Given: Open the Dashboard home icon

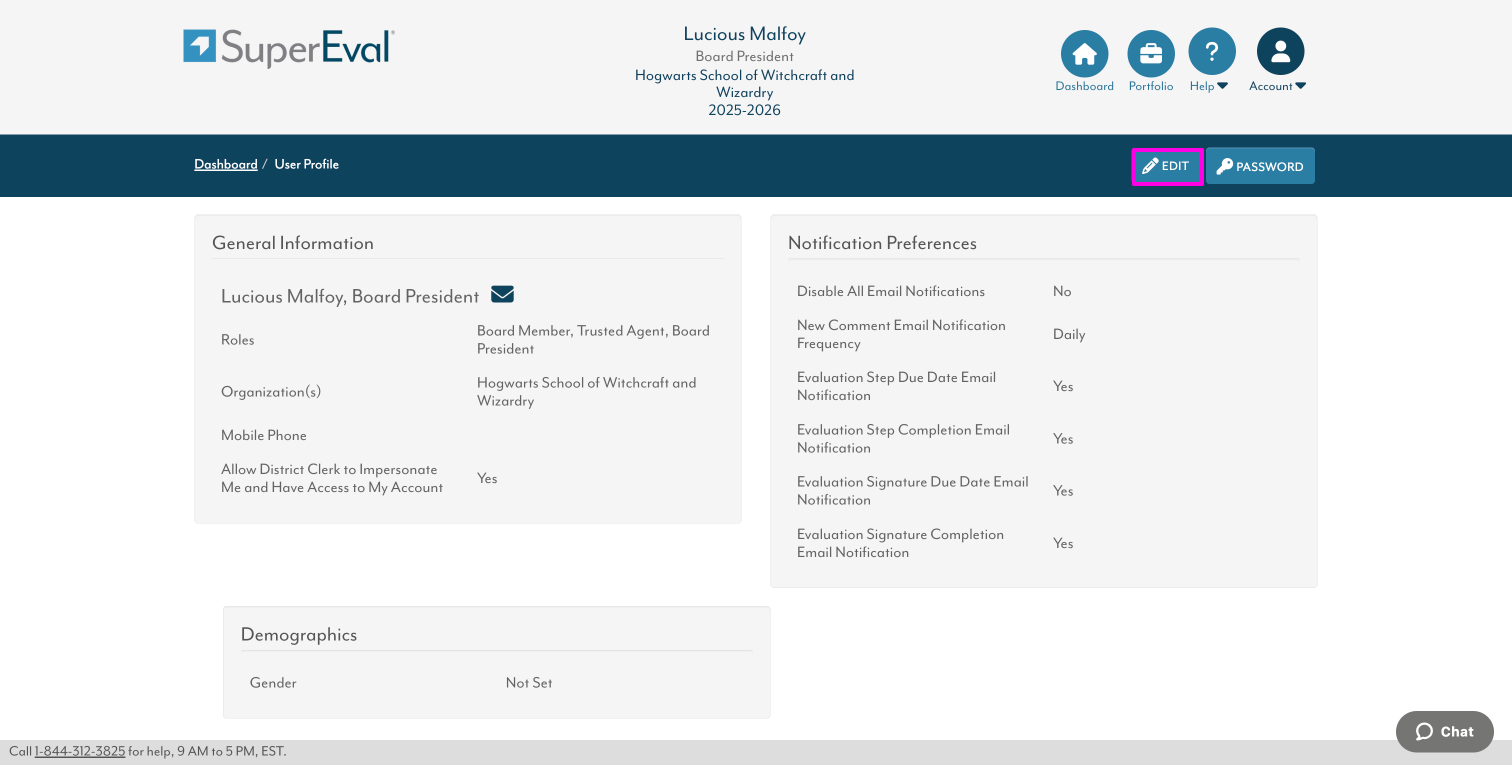Looking at the screenshot, I should [1084, 53].
